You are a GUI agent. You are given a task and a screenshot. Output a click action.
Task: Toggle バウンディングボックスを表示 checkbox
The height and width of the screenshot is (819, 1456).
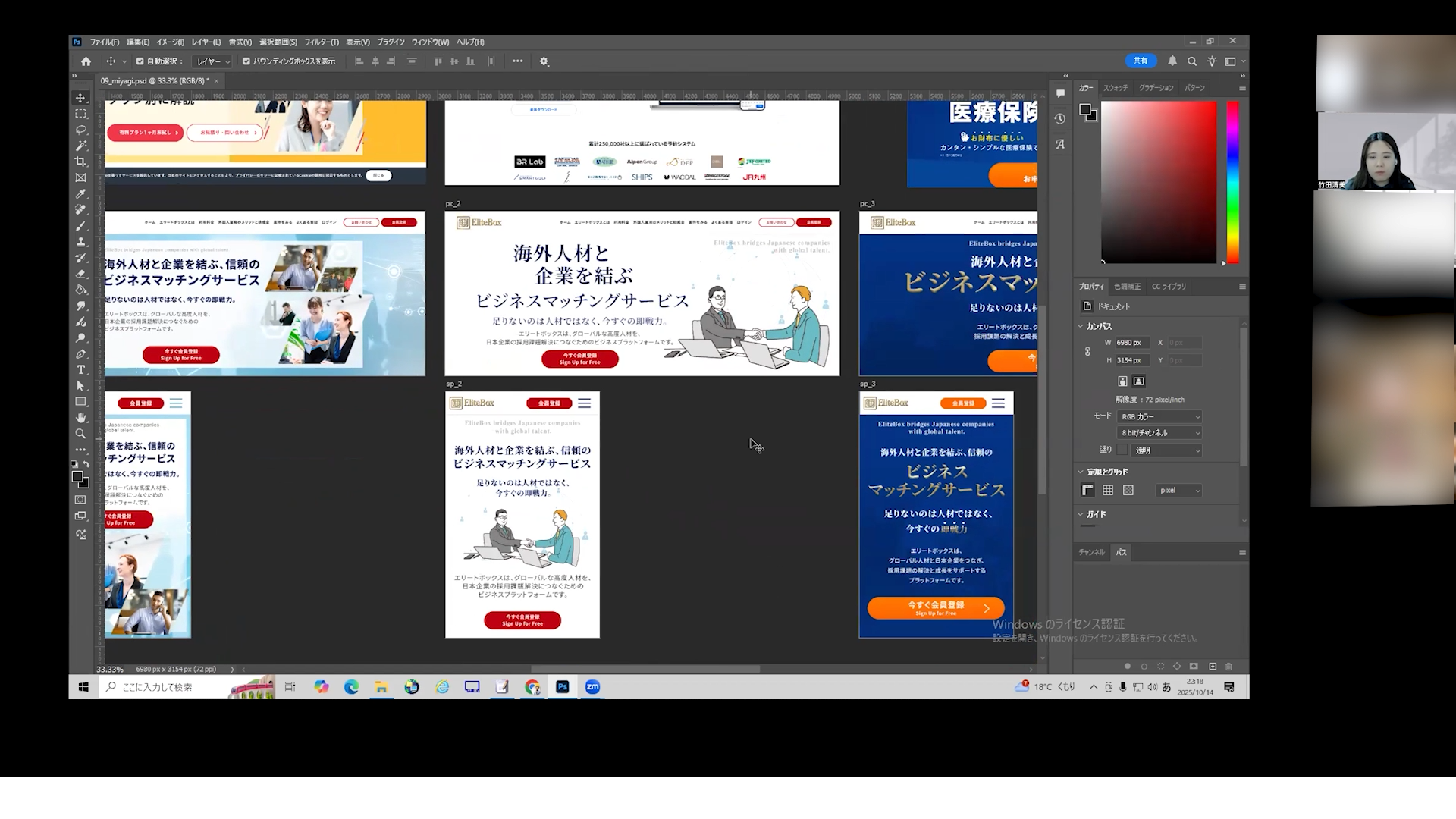click(x=246, y=61)
